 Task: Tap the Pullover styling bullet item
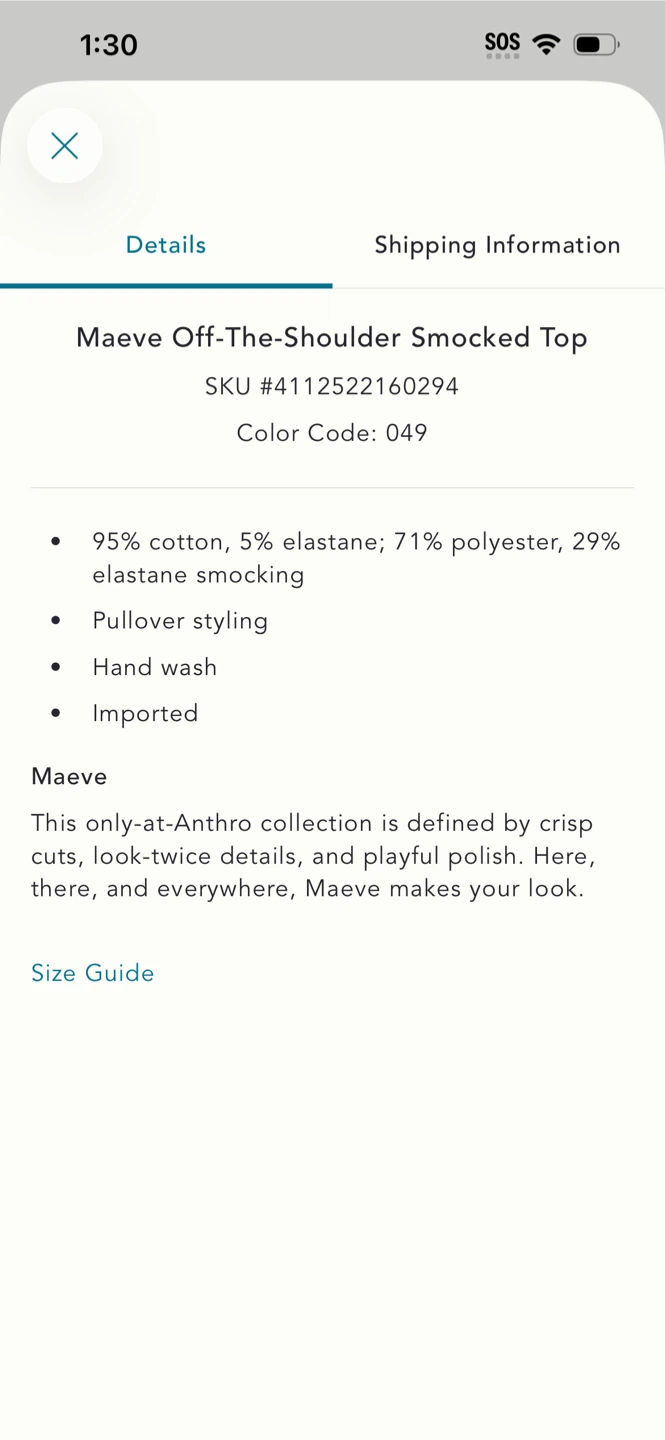coord(180,621)
